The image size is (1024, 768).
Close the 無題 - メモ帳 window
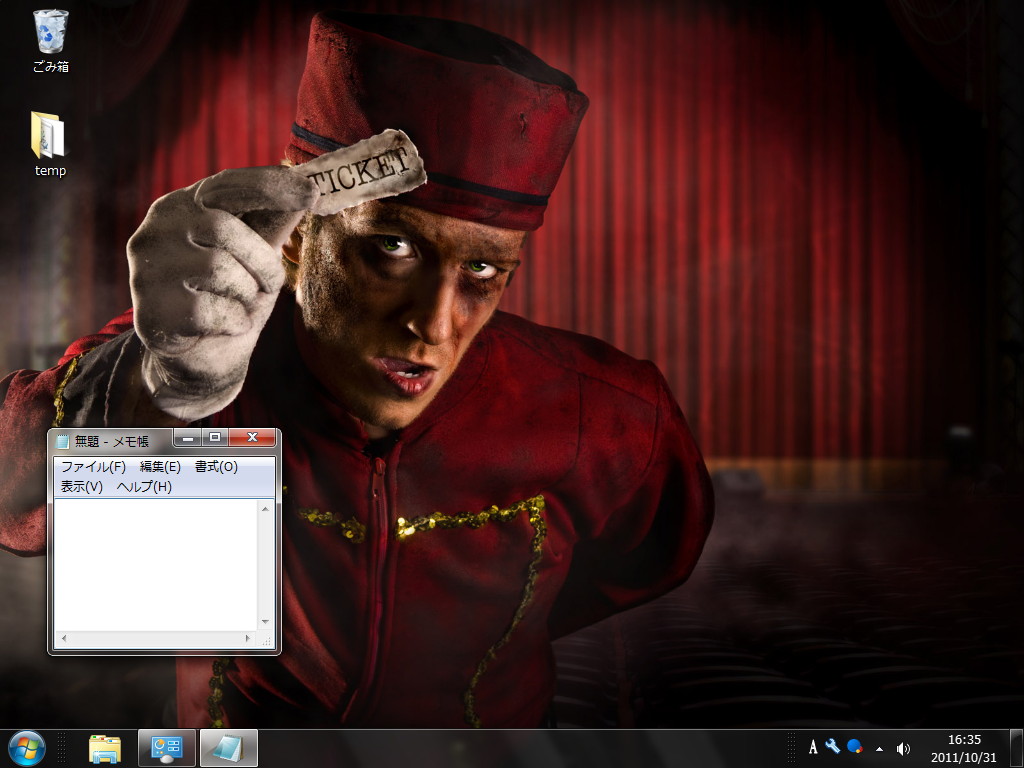(x=253, y=438)
